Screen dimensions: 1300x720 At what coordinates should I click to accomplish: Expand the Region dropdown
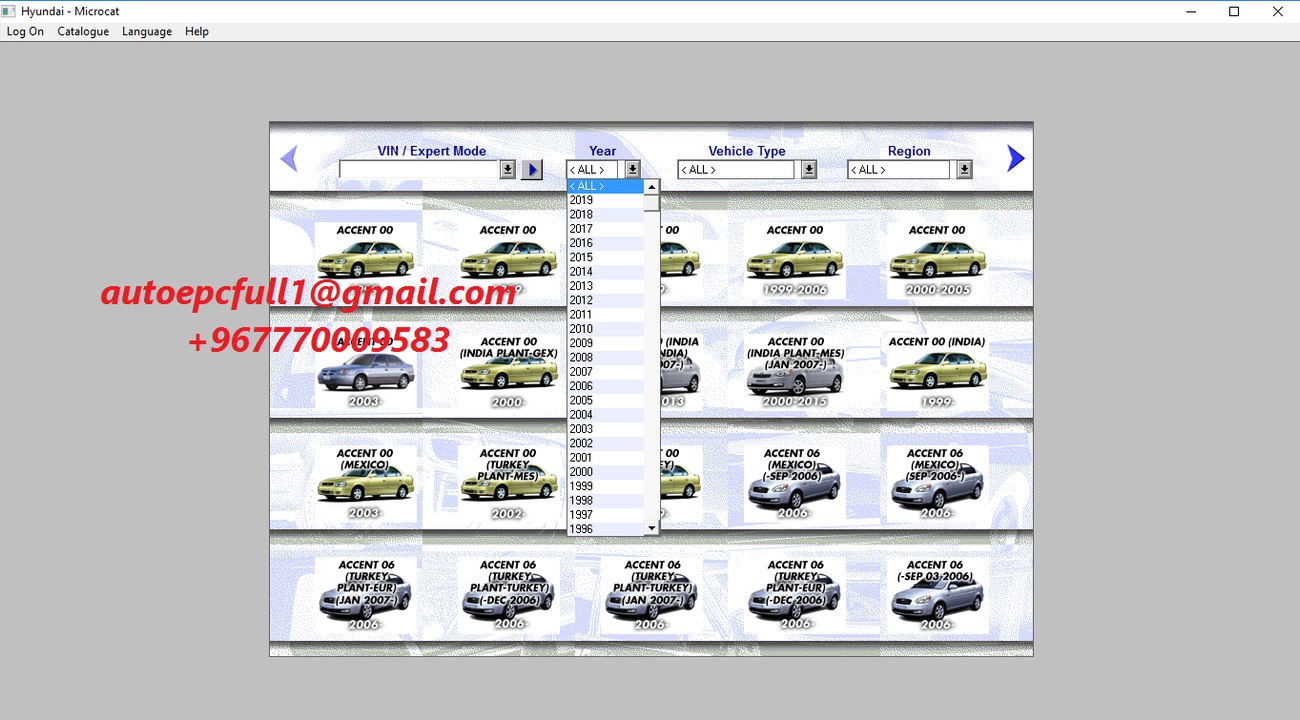pos(964,170)
